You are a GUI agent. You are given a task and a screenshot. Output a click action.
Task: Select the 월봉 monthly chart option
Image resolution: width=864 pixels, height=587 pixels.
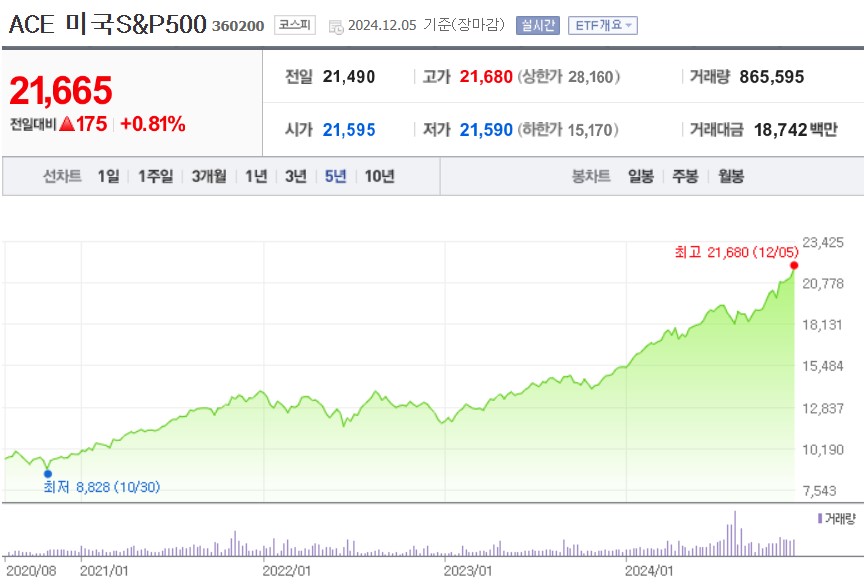[733, 174]
